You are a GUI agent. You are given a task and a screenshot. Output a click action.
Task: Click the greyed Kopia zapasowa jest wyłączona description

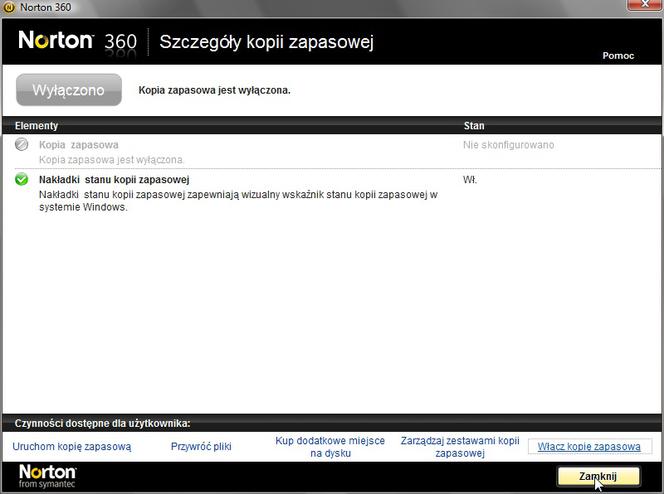pos(112,160)
